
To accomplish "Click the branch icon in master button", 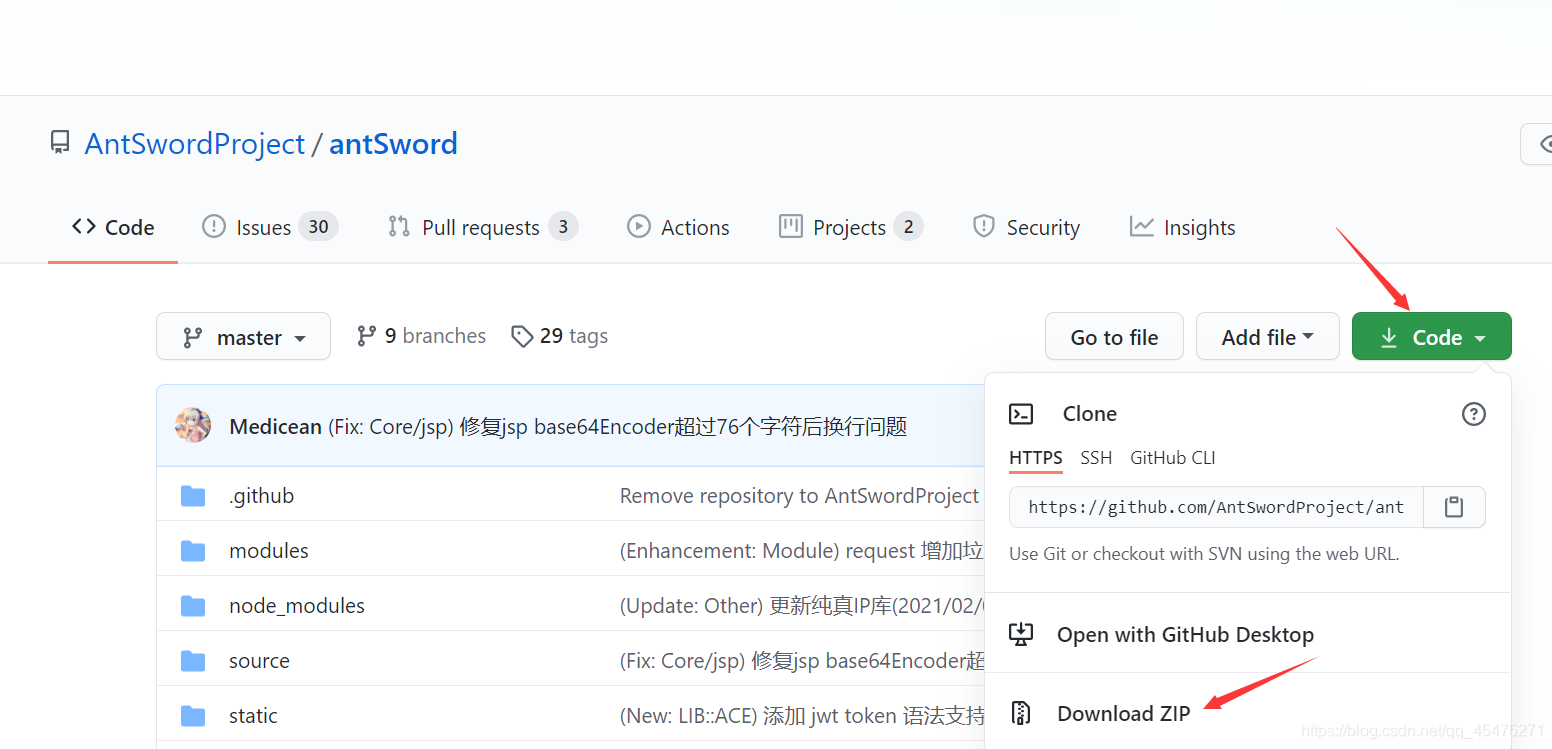I will [193, 337].
